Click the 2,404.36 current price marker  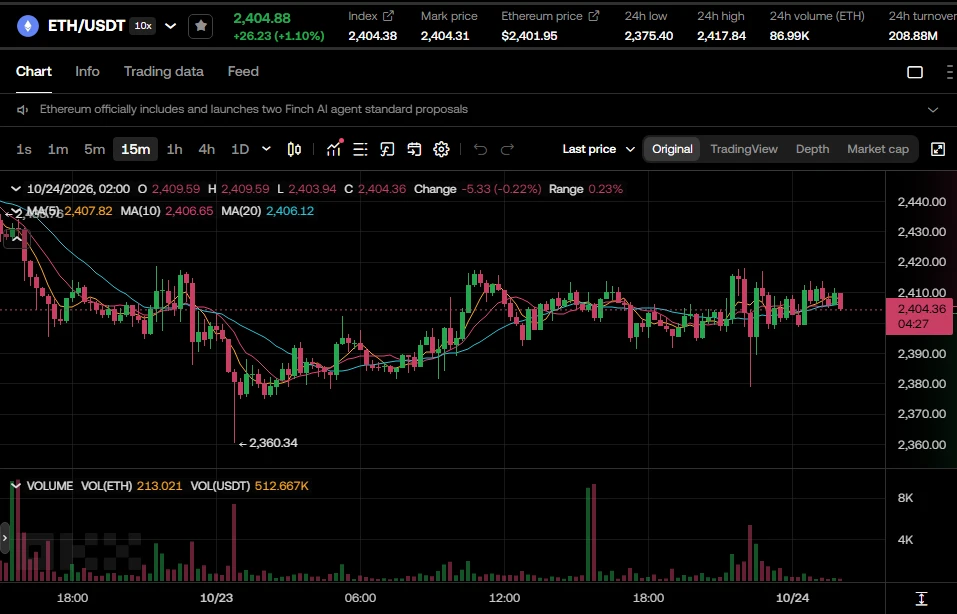[x=919, y=316]
